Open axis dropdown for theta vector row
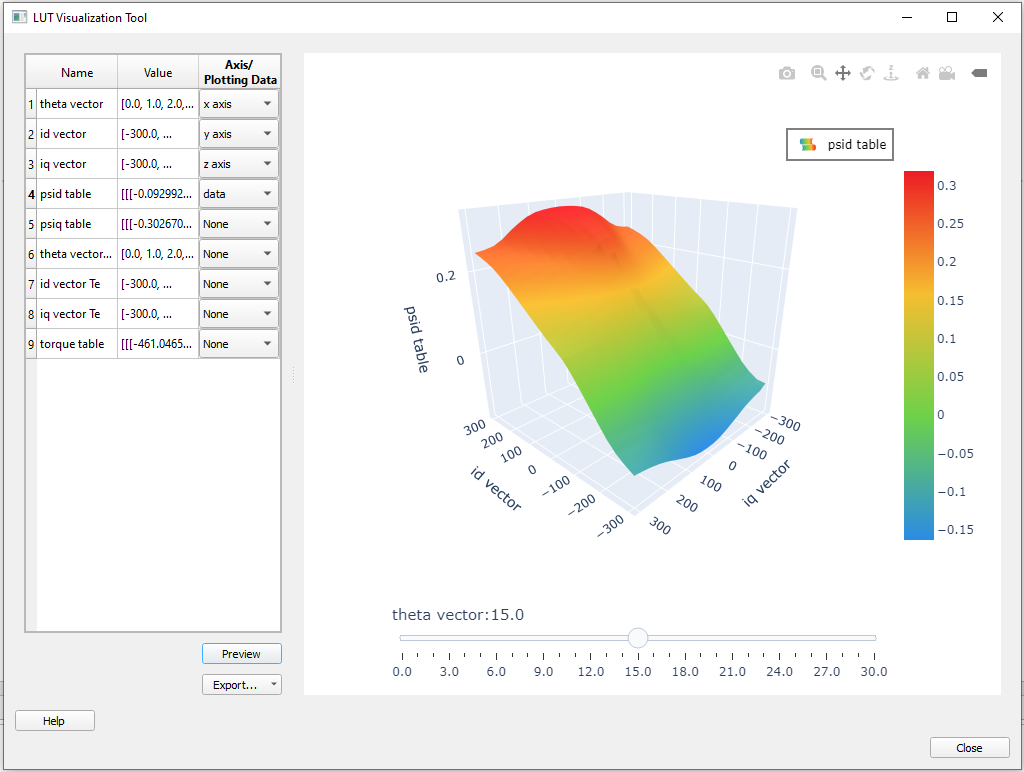This screenshot has width=1024, height=772. coord(239,104)
